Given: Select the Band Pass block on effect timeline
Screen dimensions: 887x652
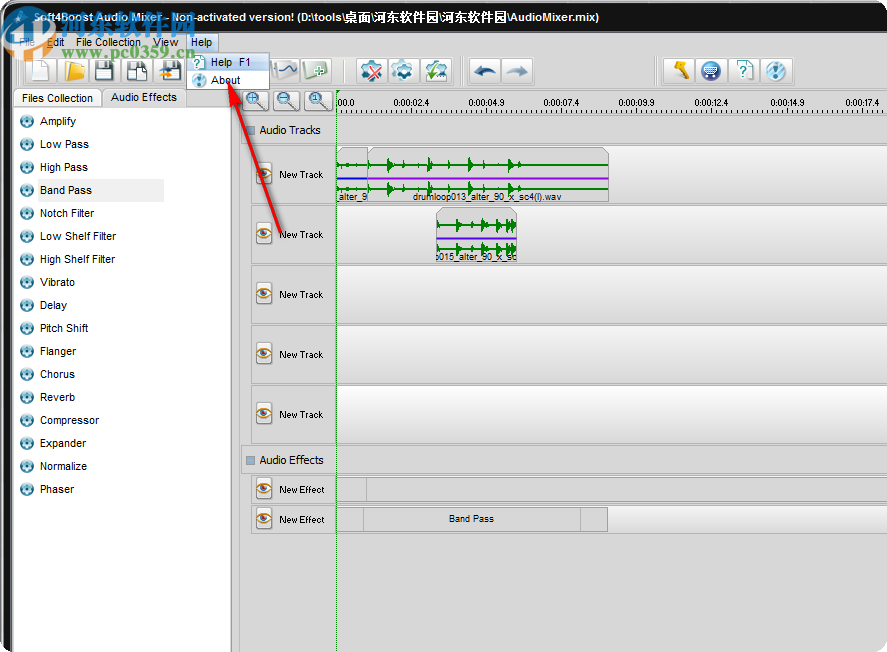Looking at the screenshot, I should [x=472, y=519].
